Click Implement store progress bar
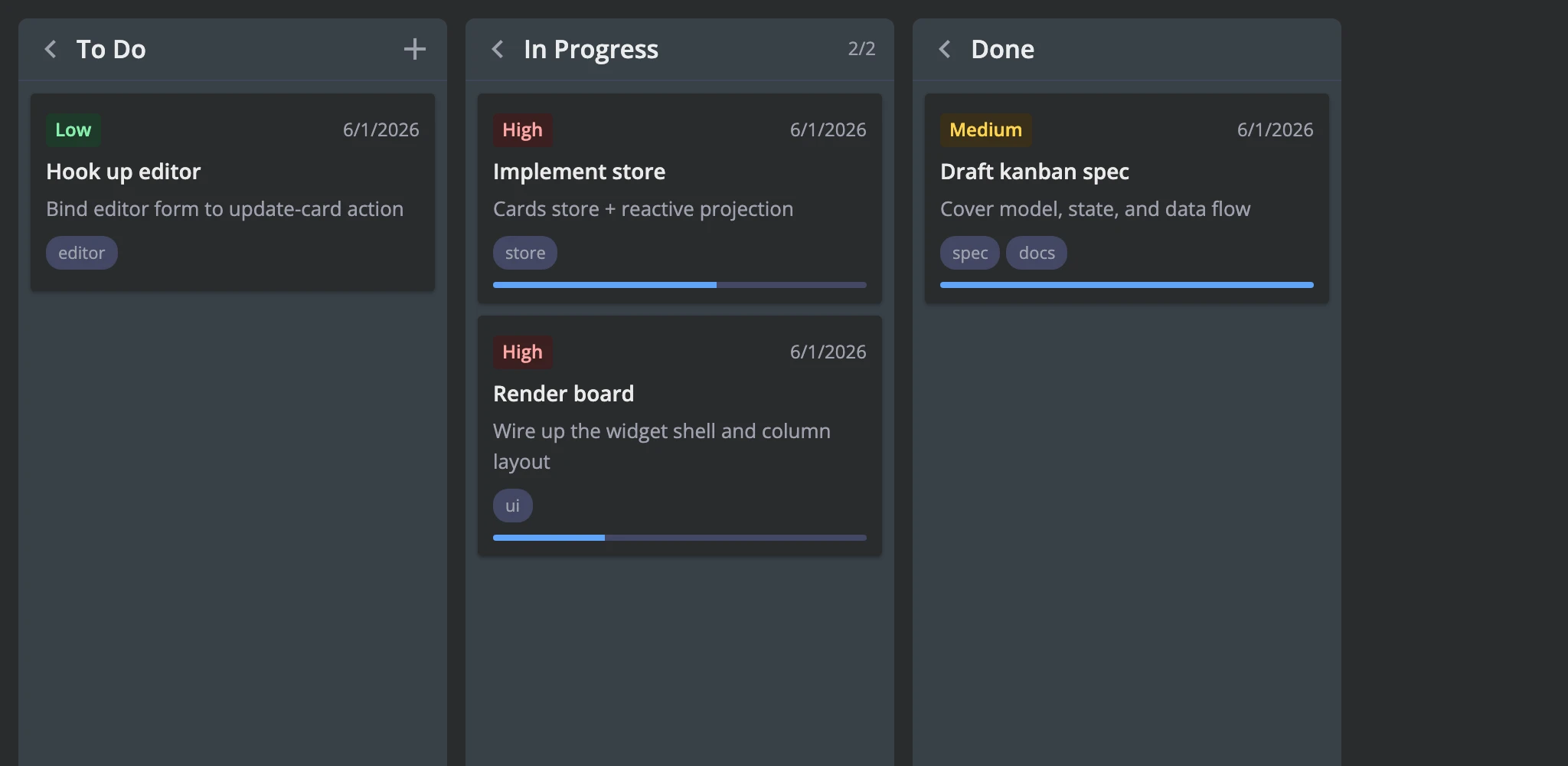The image size is (1568, 766). [x=680, y=285]
